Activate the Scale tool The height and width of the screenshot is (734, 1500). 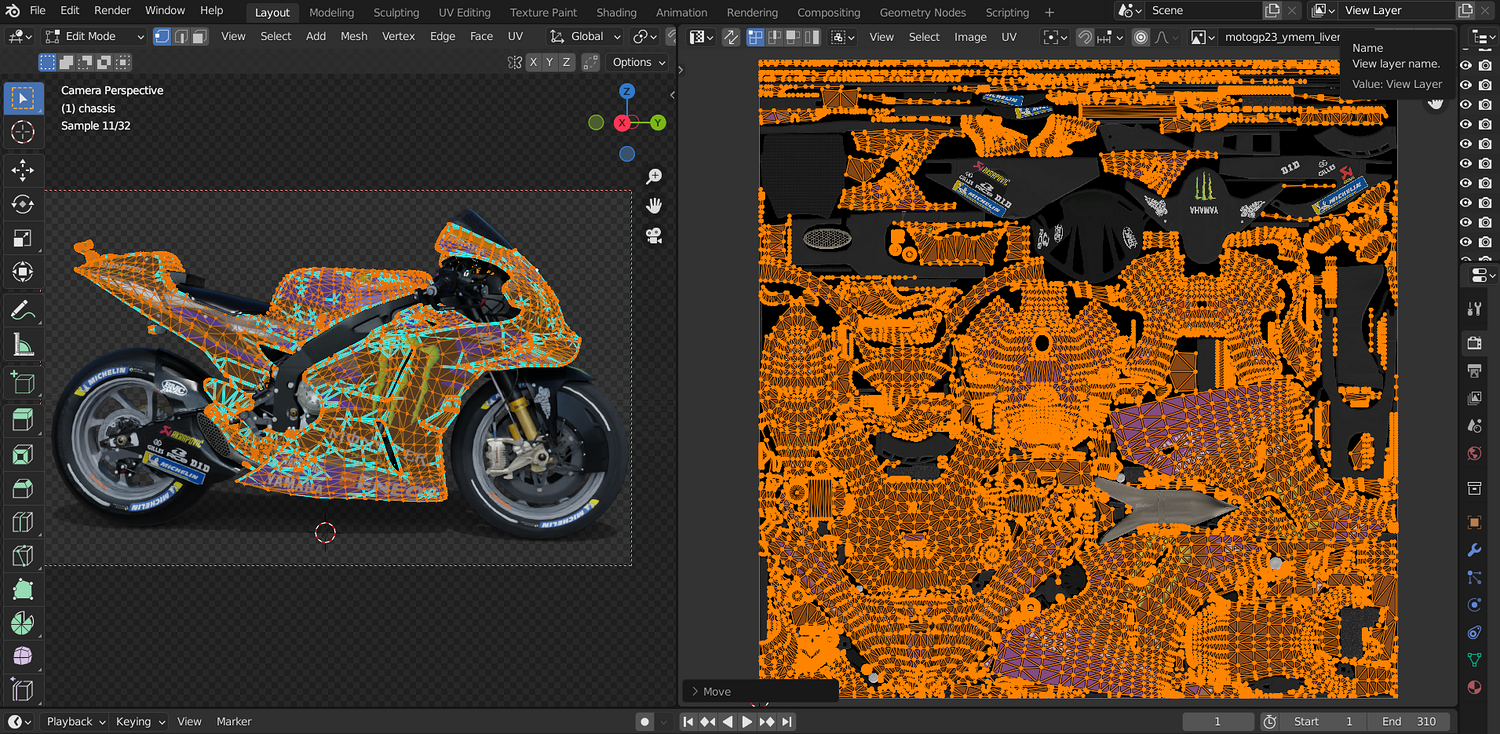[x=22, y=238]
